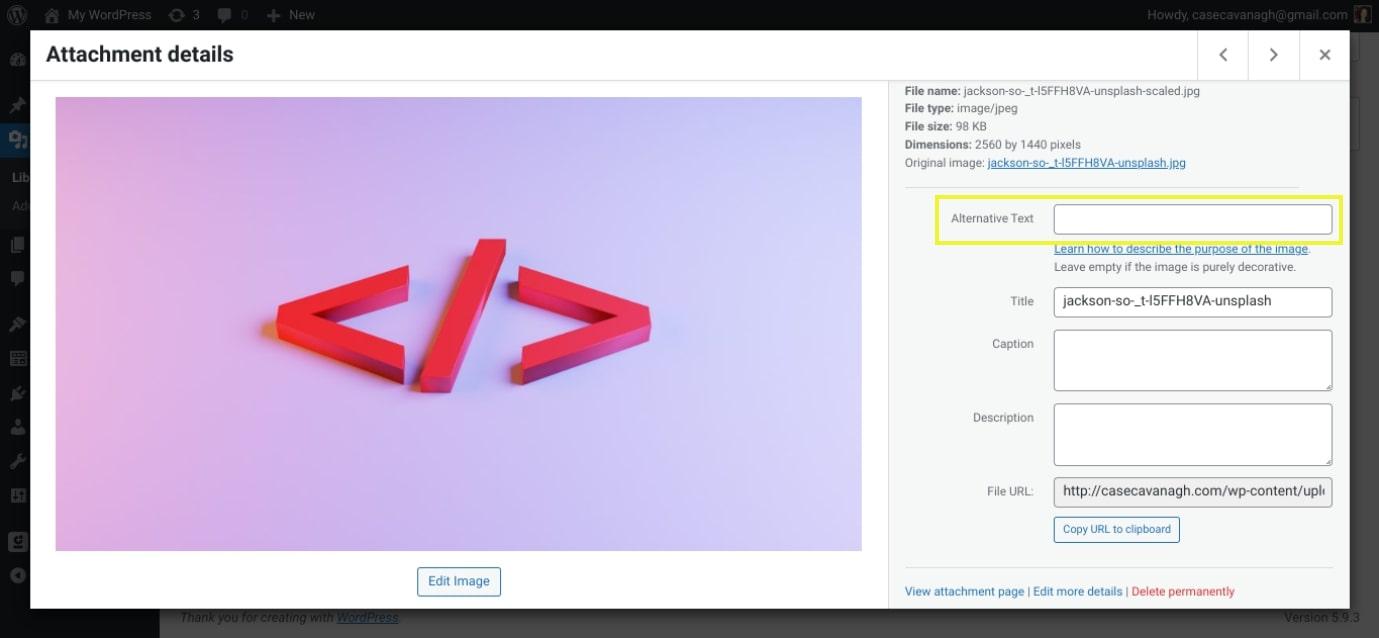The height and width of the screenshot is (638, 1379).
Task: Click the user avatar beside Howdy
Action: (x=1361, y=15)
